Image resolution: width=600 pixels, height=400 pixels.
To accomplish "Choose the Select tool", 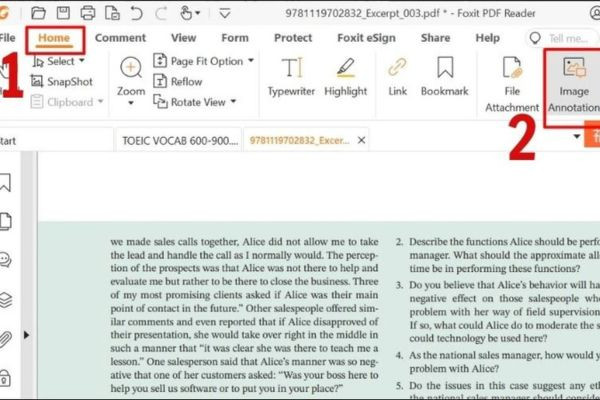I will click(54, 61).
